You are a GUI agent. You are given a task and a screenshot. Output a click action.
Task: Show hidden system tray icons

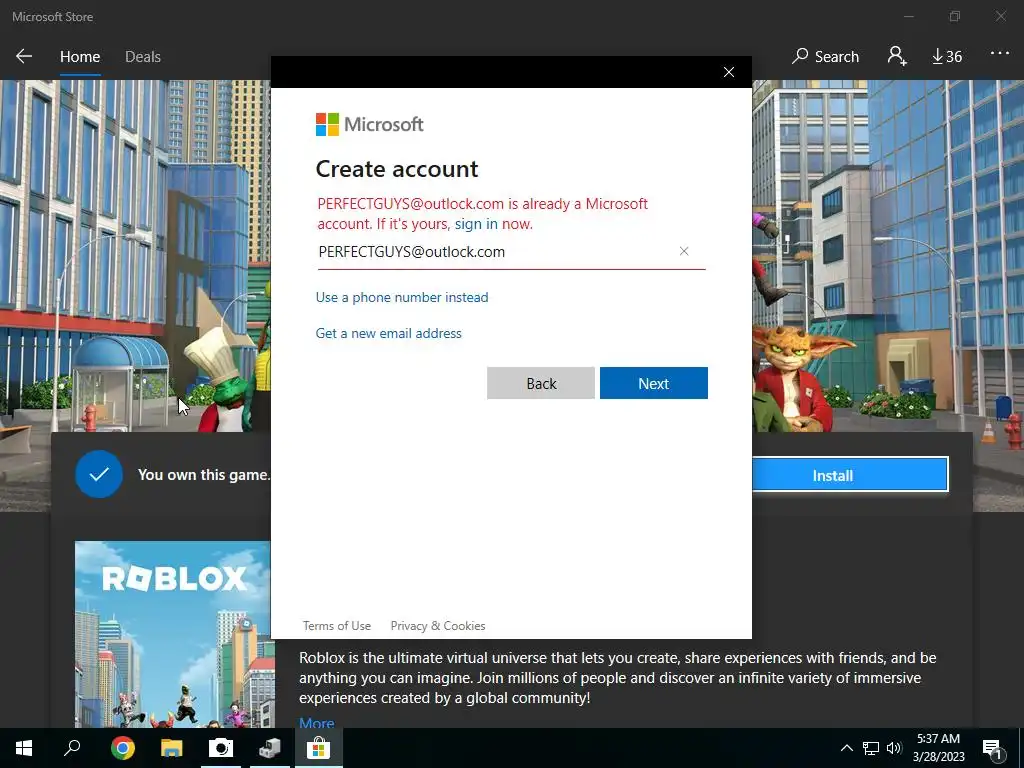click(846, 748)
